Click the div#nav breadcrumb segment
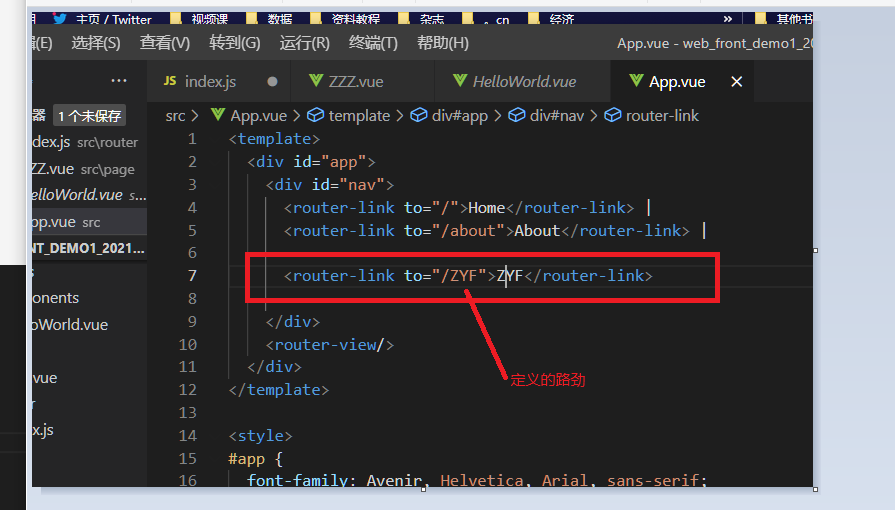The height and width of the screenshot is (510, 895). pyautogui.click(x=557, y=116)
